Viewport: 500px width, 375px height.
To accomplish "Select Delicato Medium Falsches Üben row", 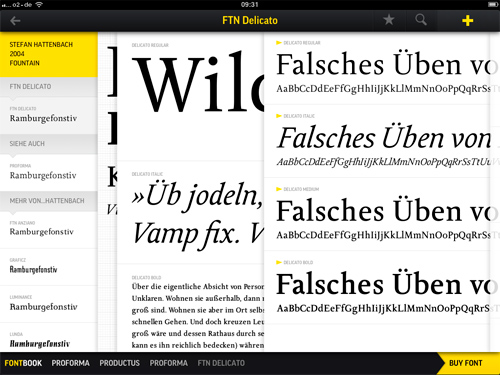I will (377, 214).
